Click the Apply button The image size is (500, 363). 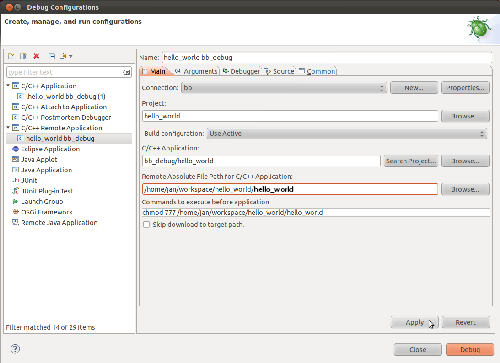click(x=414, y=322)
